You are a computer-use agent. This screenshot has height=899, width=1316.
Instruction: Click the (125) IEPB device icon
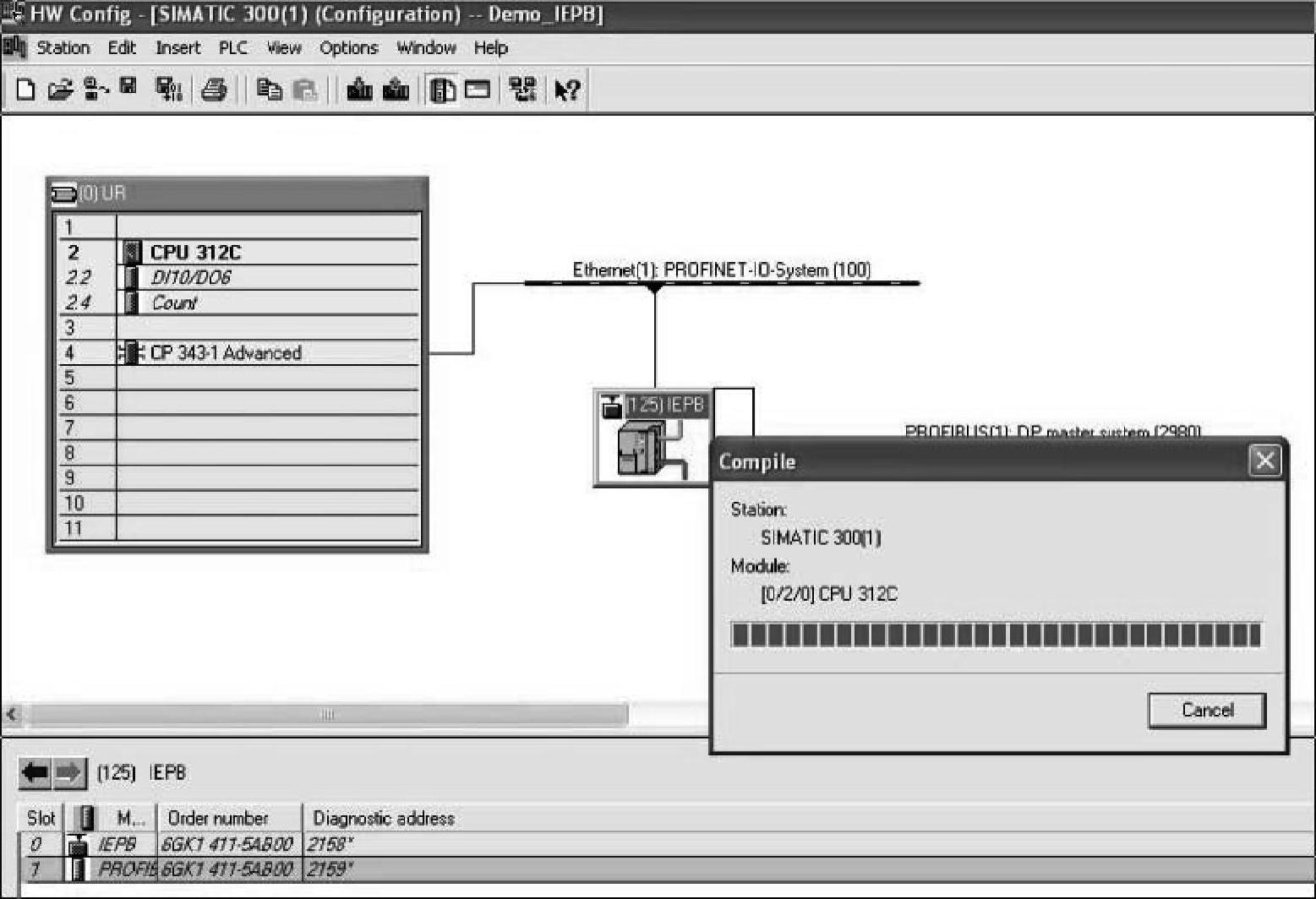click(652, 437)
